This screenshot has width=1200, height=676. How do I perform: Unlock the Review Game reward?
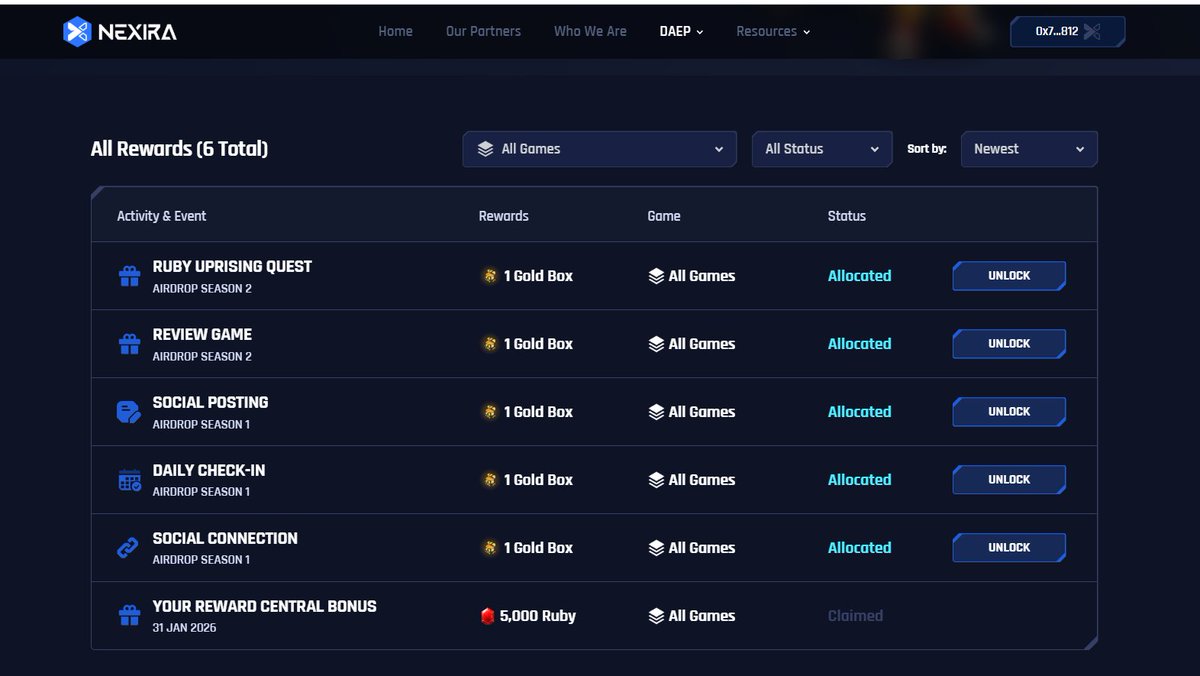(1009, 344)
